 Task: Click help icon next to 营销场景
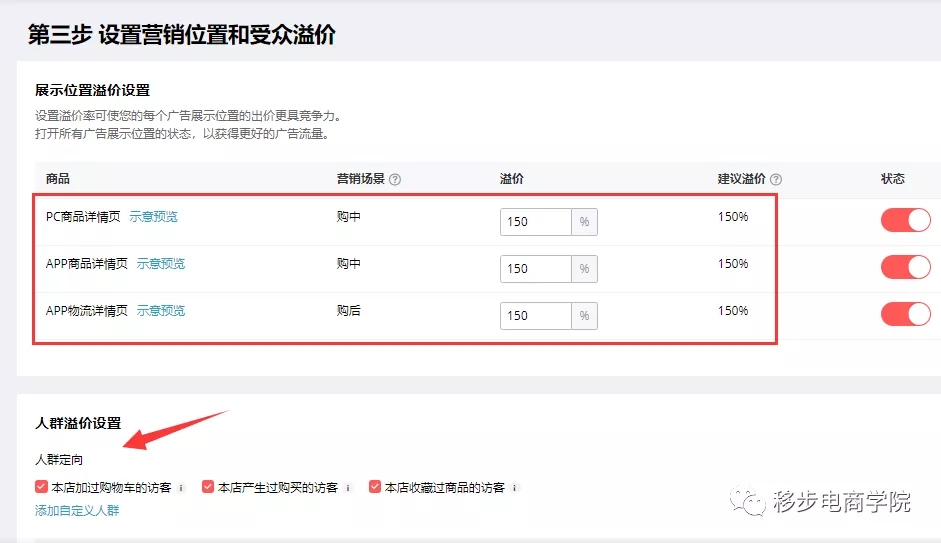(x=395, y=179)
